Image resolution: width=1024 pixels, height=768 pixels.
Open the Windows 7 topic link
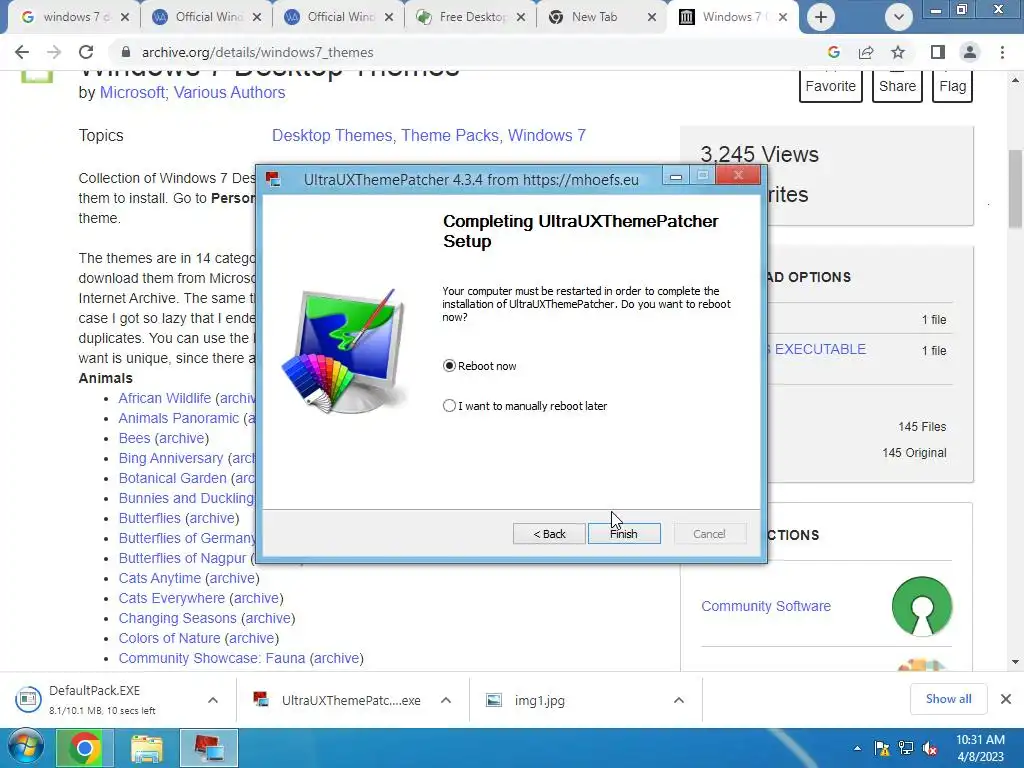(547, 135)
